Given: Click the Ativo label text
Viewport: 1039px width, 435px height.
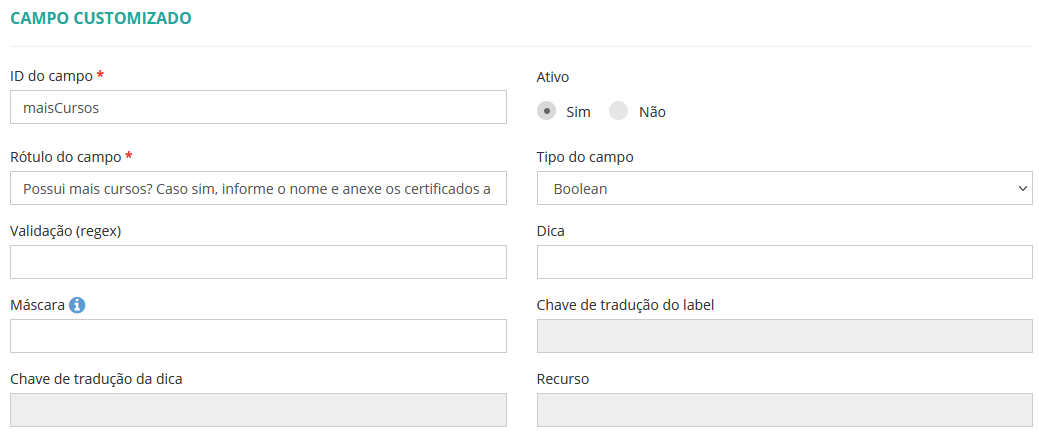Looking at the screenshot, I should click(554, 76).
